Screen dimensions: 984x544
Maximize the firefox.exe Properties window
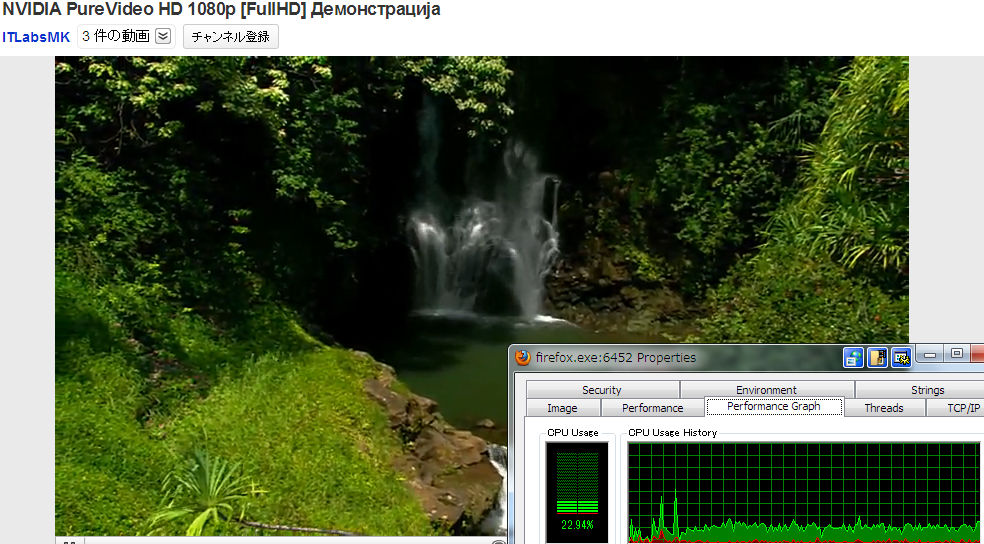coord(956,355)
